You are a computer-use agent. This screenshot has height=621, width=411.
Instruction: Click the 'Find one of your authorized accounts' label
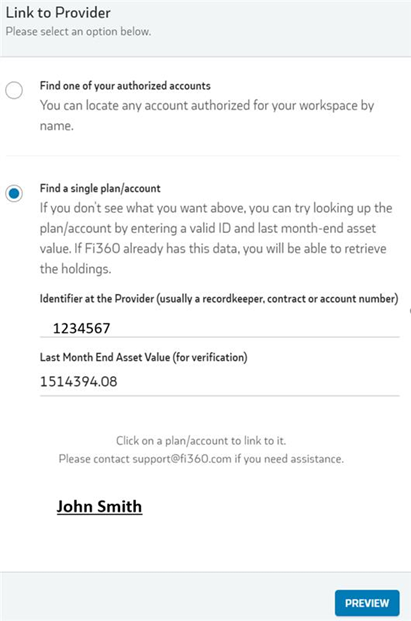[125, 86]
